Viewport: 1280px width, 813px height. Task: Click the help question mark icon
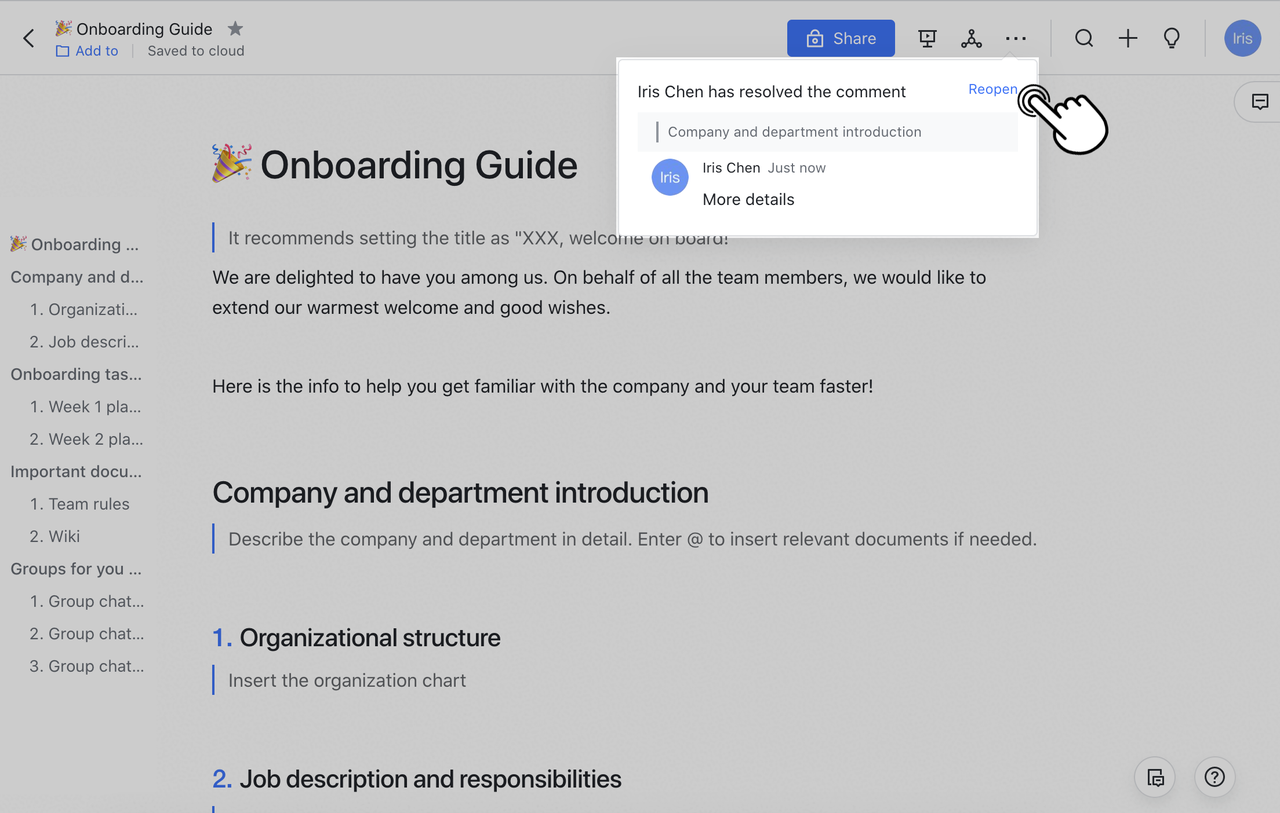click(x=1214, y=777)
